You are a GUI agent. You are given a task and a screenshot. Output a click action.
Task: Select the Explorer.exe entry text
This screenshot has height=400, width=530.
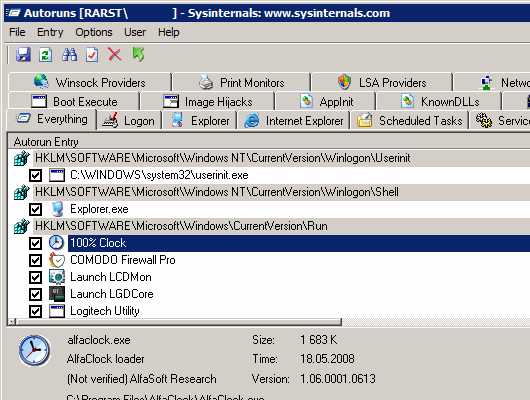(99, 209)
